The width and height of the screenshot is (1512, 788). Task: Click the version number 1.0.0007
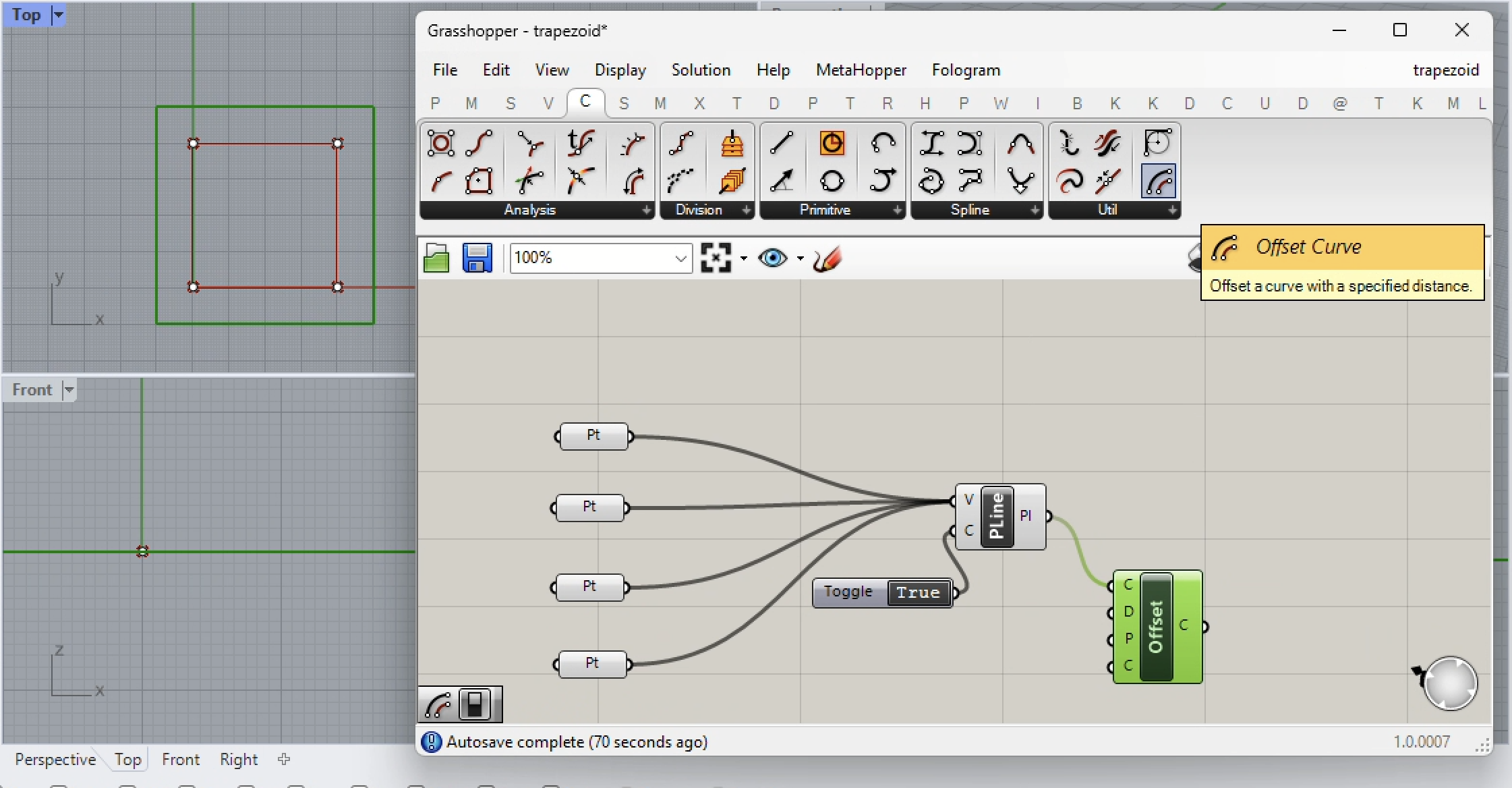coord(1421,742)
